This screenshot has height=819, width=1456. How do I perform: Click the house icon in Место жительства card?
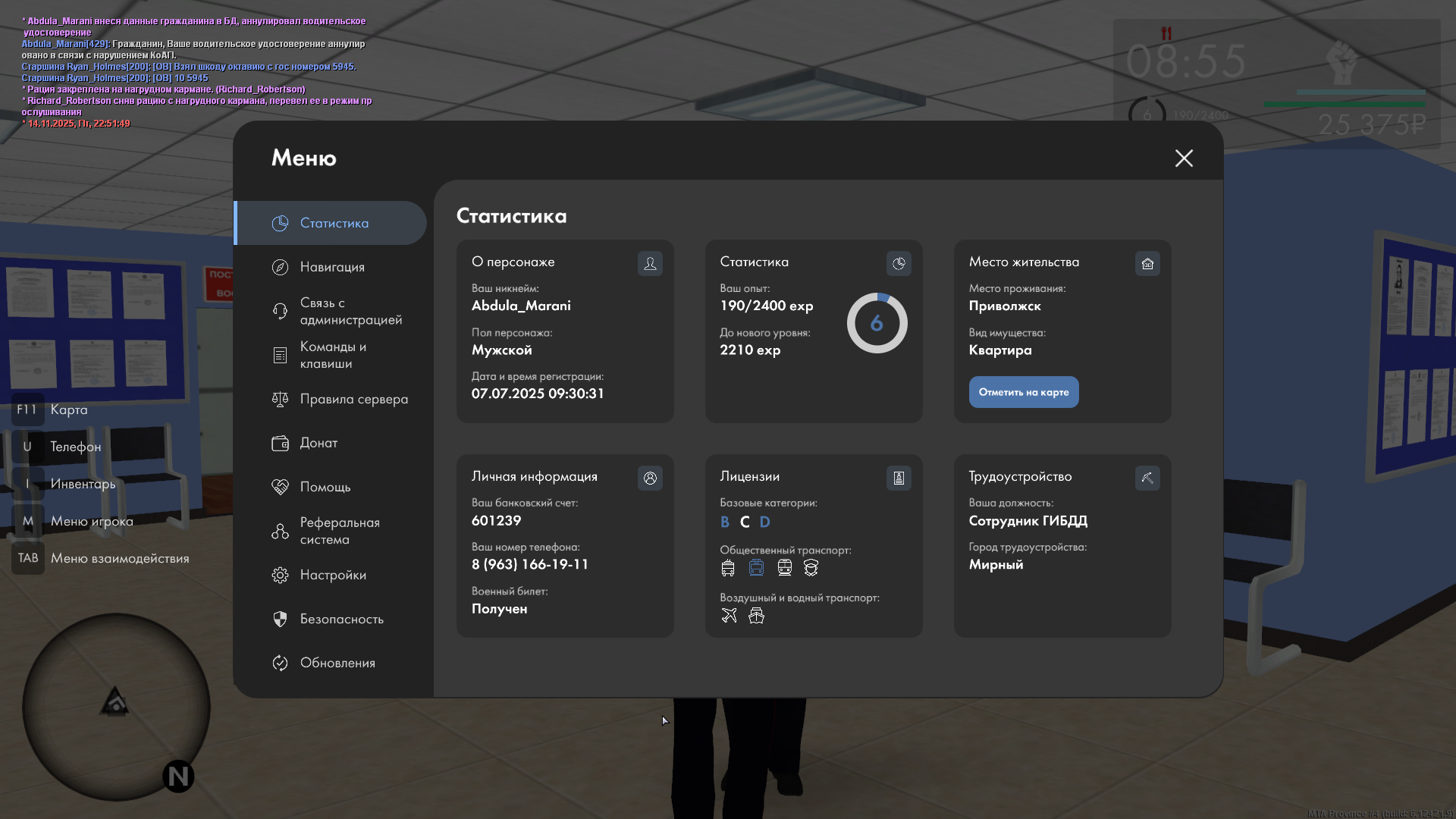tap(1147, 263)
